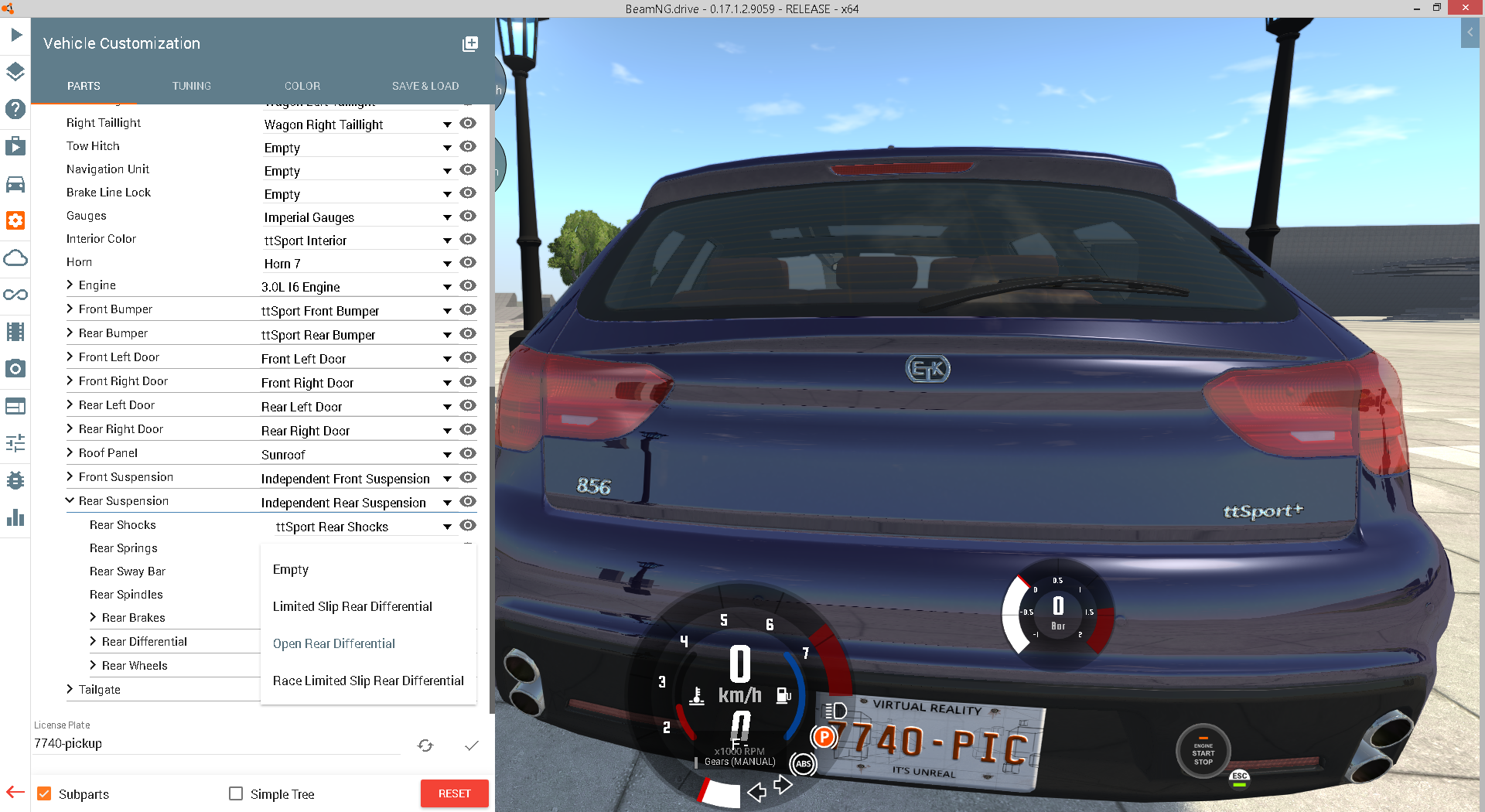Open the film strip replay icon
Viewport: 1485px width, 812px height.
pos(15,332)
